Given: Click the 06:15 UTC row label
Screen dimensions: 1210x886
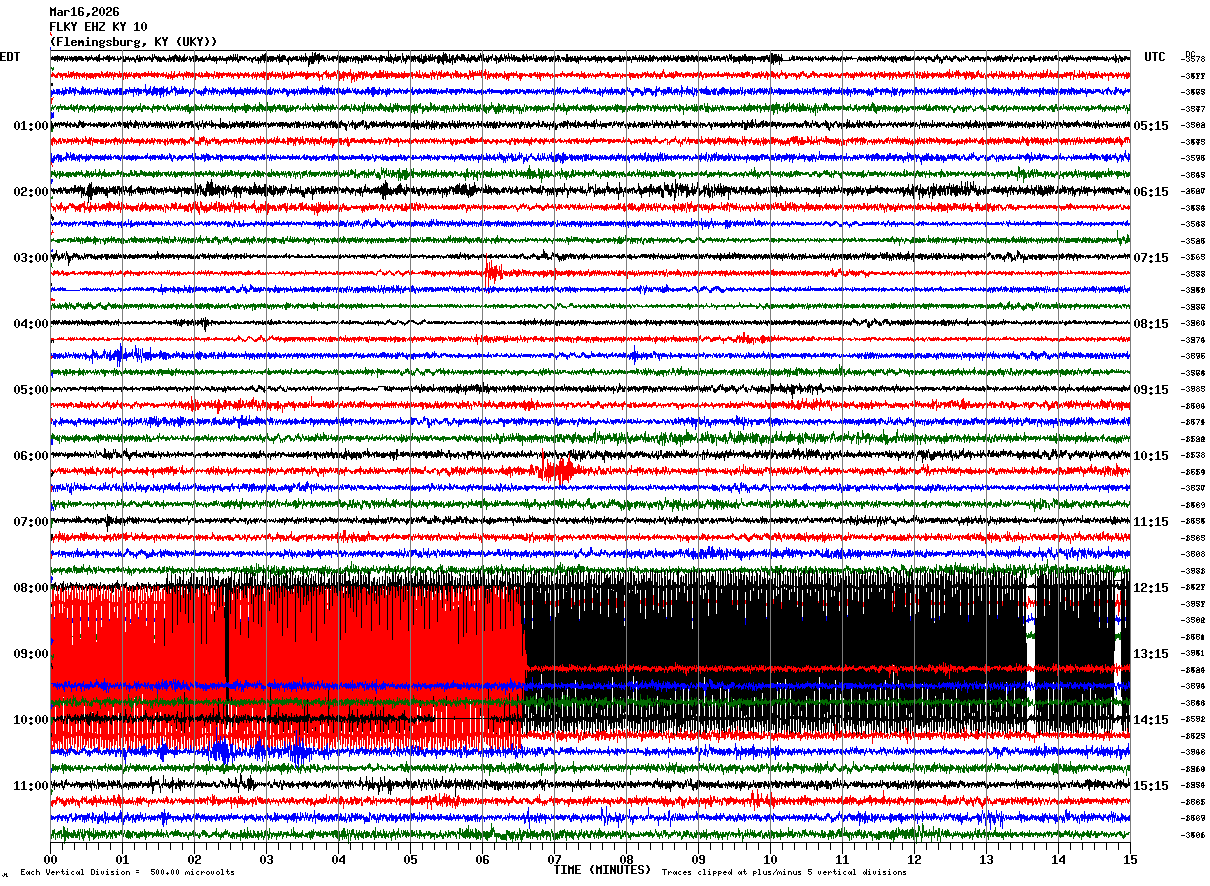Looking at the screenshot, I should (1151, 192).
